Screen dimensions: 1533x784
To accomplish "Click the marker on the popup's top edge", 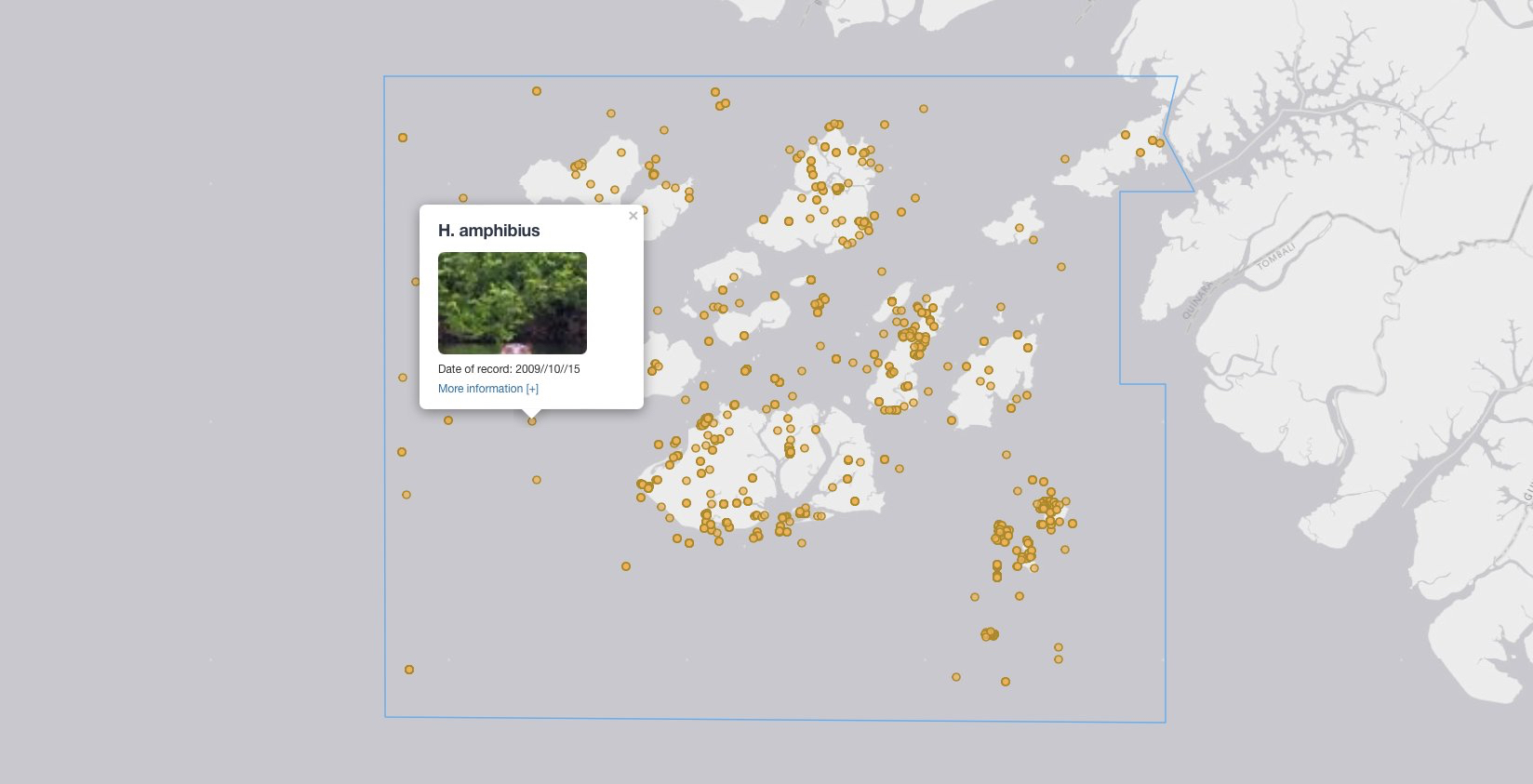I will click(463, 198).
